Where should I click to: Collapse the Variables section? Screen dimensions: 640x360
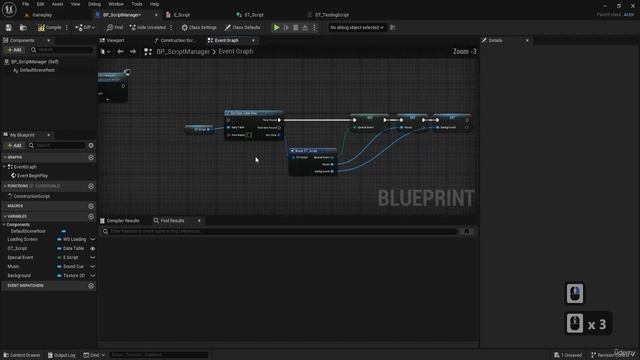coord(4,216)
